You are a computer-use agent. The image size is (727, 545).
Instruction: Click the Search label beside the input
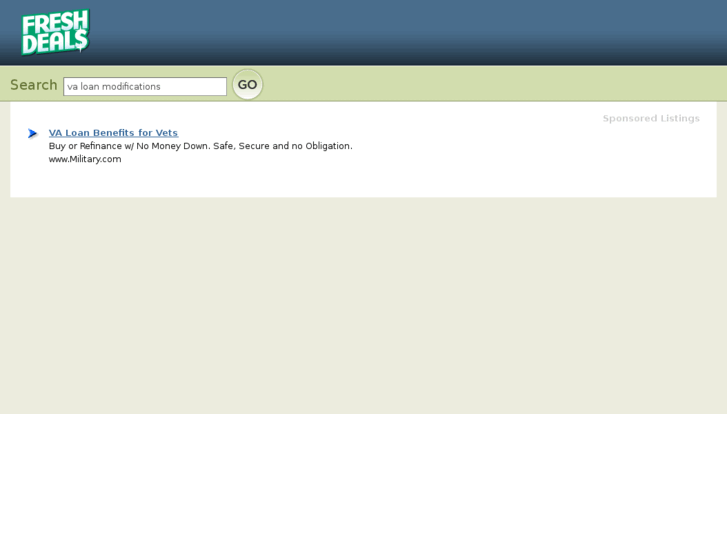click(x=33, y=85)
